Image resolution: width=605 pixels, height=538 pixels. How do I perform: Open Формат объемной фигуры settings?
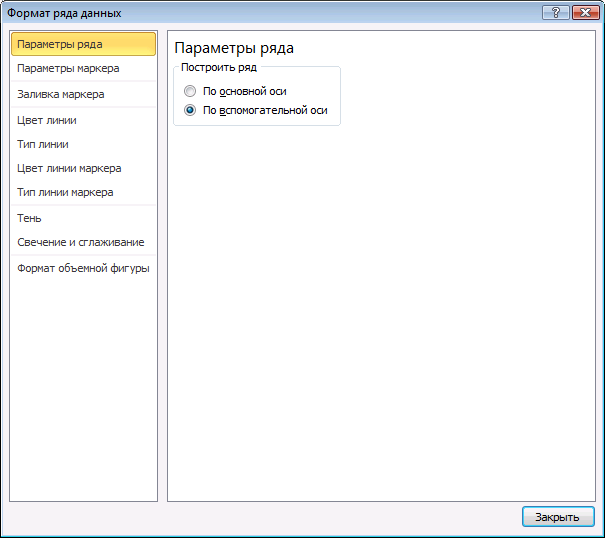tap(83, 268)
